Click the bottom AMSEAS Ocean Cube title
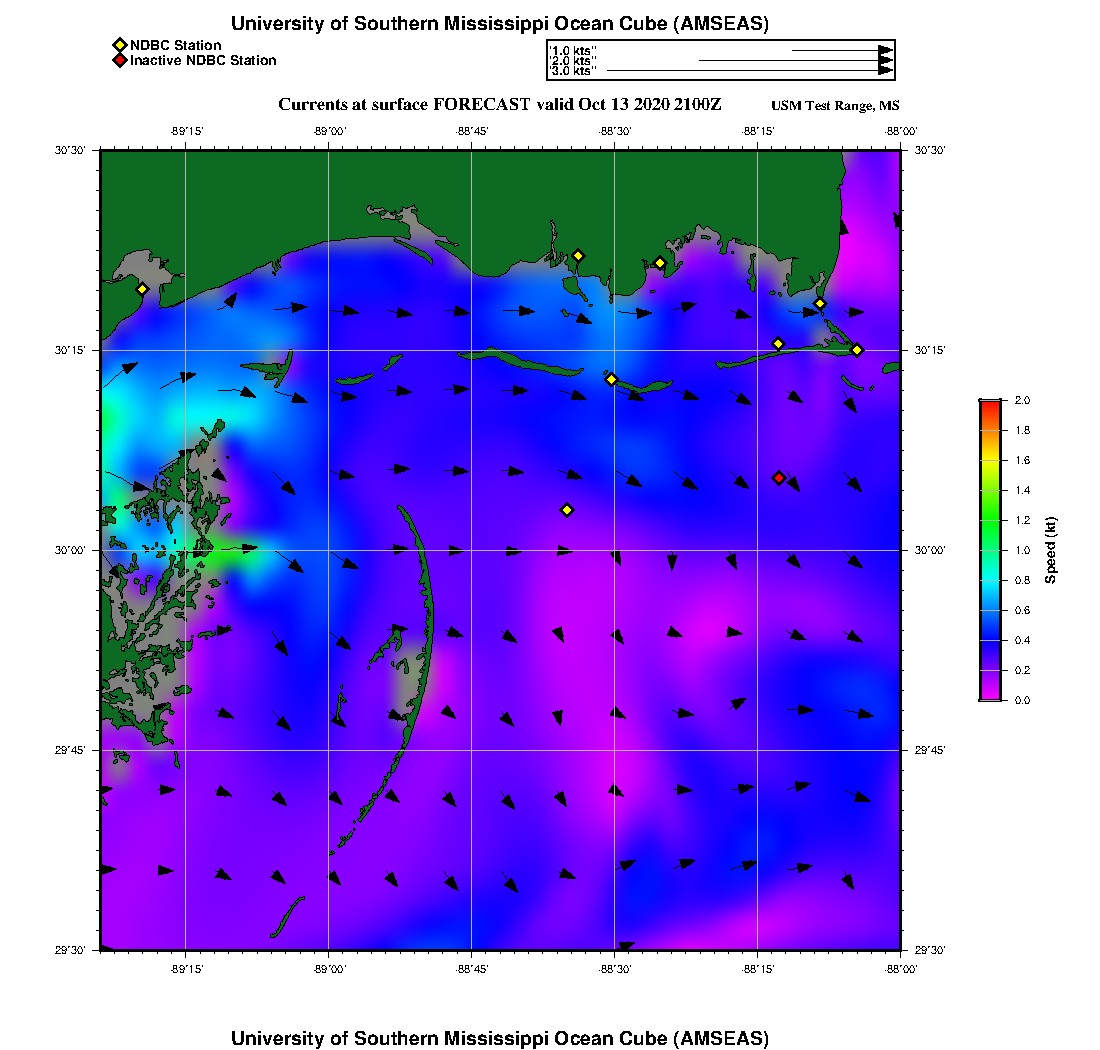Image resolution: width=1100 pixels, height=1050 pixels. 500,1037
